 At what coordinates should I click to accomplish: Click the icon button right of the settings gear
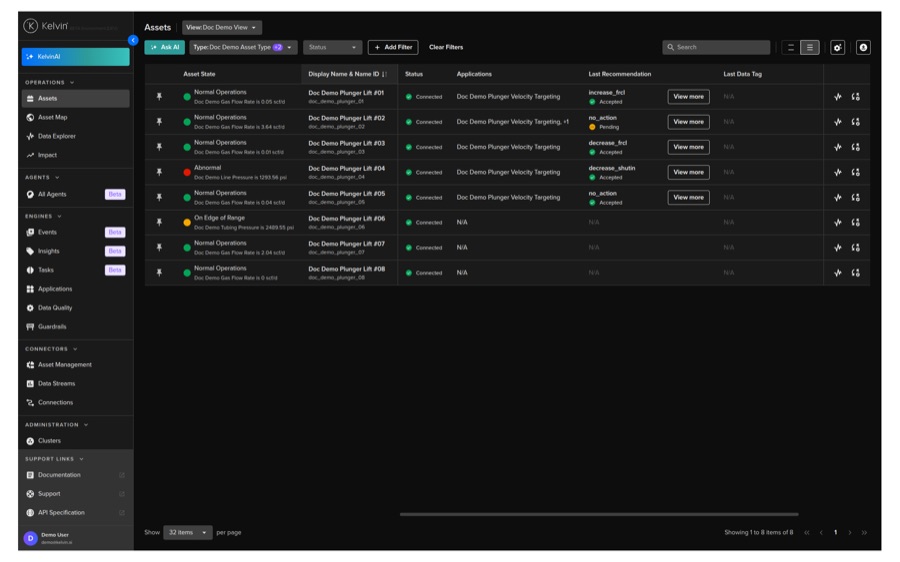click(863, 48)
